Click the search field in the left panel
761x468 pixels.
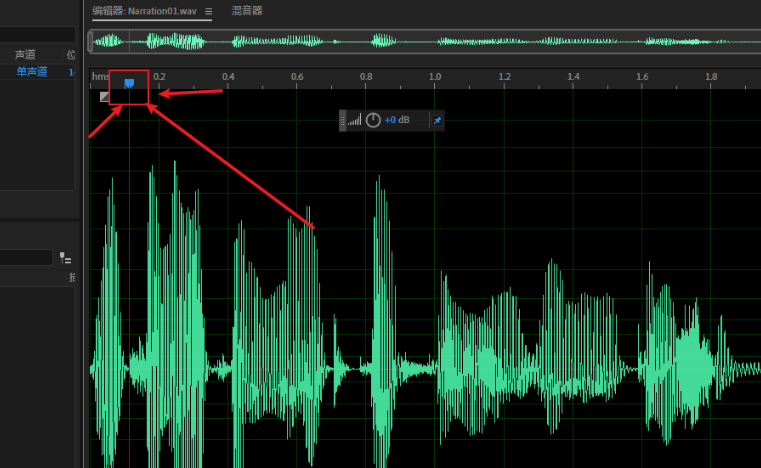coord(26,257)
